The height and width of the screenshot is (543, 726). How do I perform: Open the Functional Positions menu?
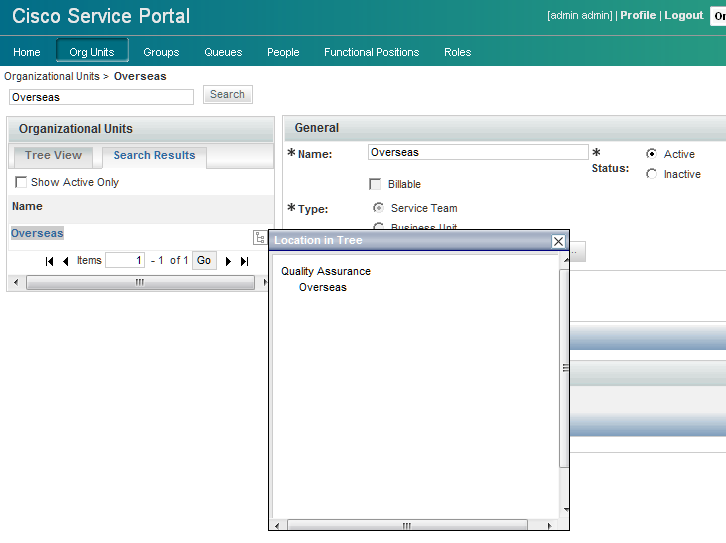click(371, 52)
